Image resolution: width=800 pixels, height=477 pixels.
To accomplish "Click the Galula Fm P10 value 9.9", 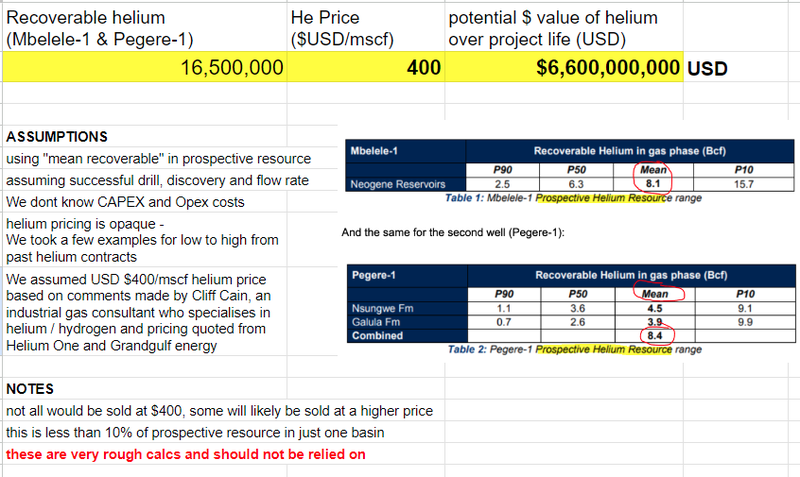I will pos(745,322).
